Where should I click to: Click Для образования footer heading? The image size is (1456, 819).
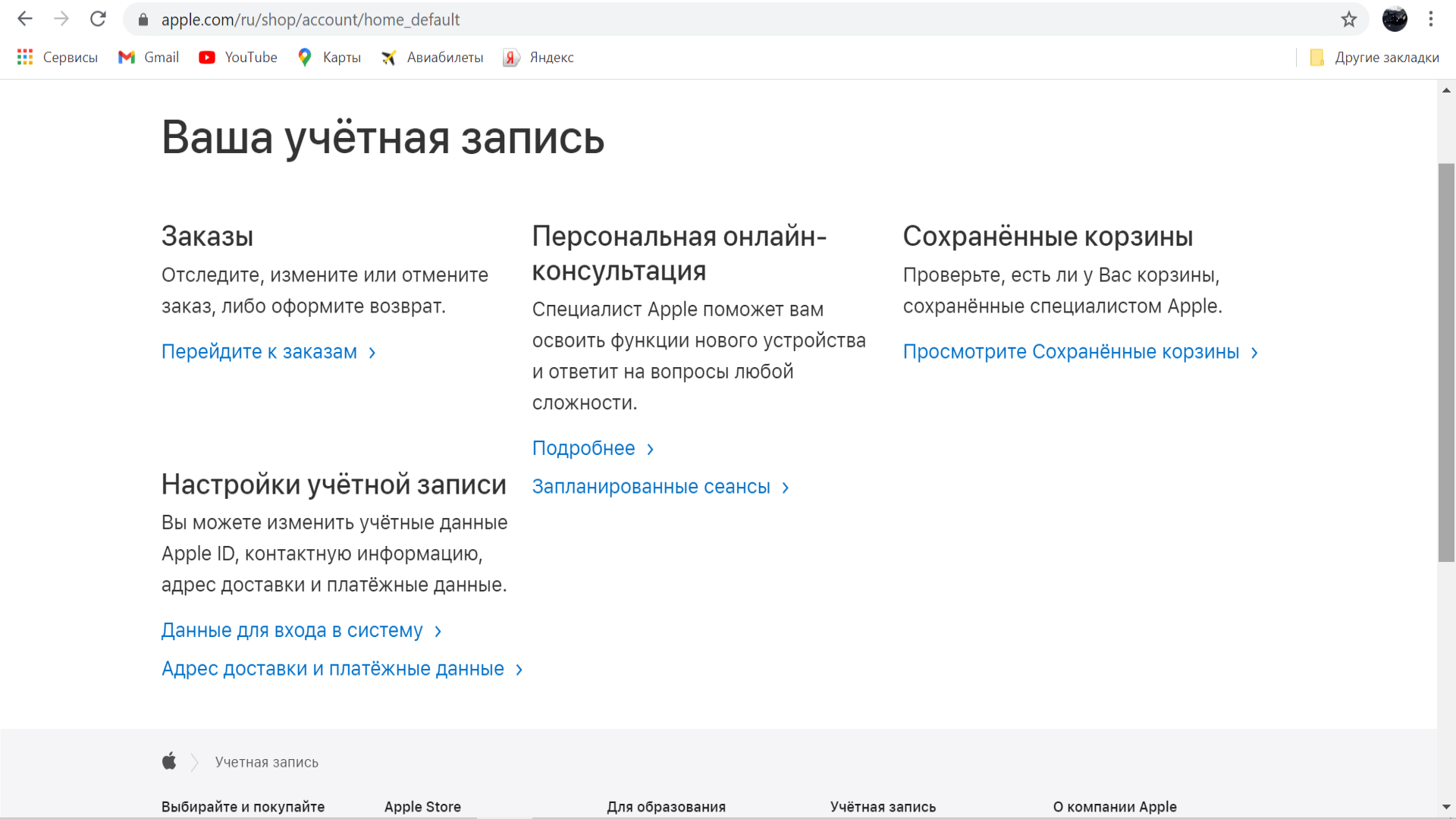[666, 807]
